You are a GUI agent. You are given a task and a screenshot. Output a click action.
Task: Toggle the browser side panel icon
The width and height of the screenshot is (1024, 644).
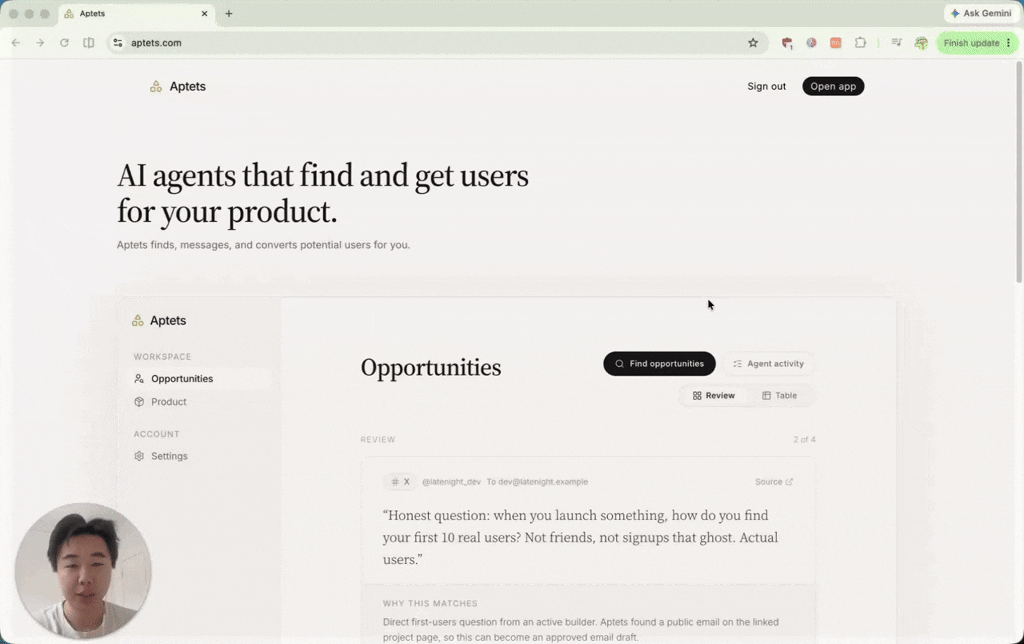pyautogui.click(x=89, y=42)
